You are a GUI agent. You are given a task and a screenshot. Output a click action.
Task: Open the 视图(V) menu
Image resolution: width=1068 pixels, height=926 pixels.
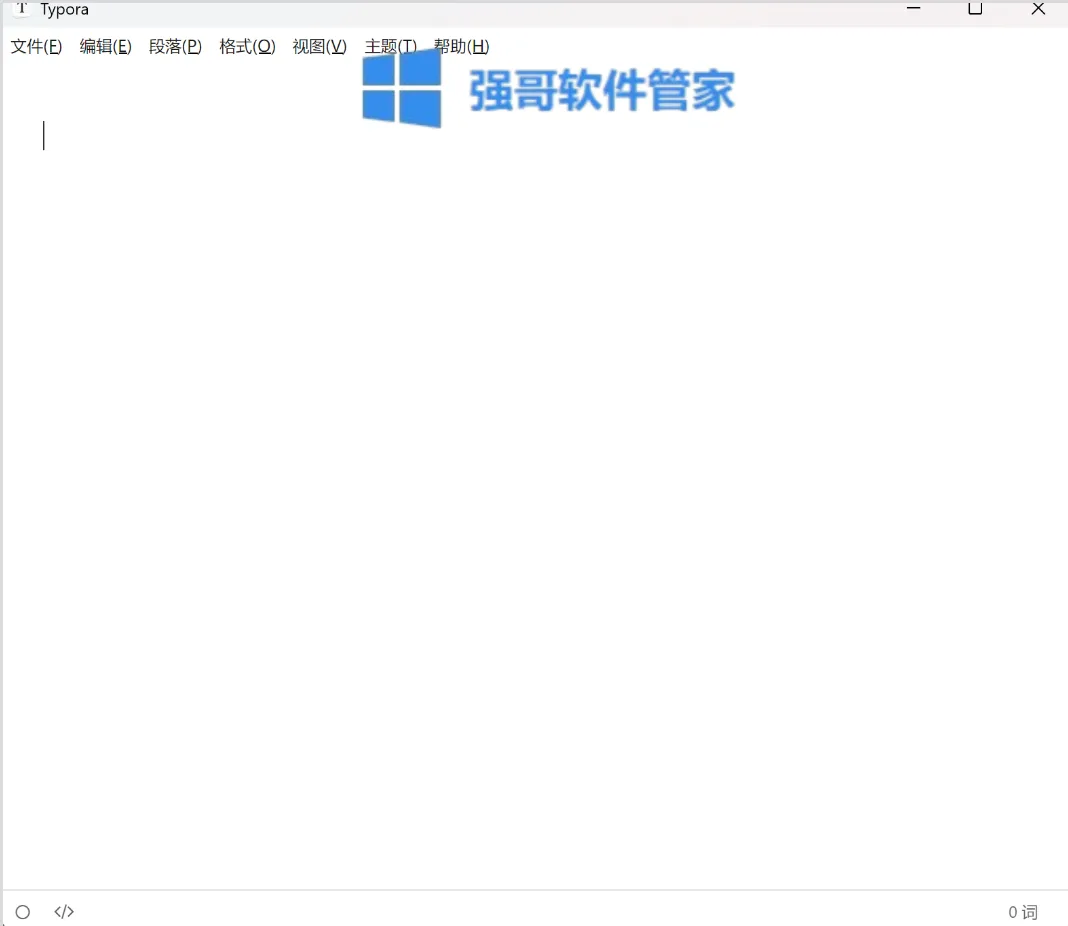click(x=319, y=46)
